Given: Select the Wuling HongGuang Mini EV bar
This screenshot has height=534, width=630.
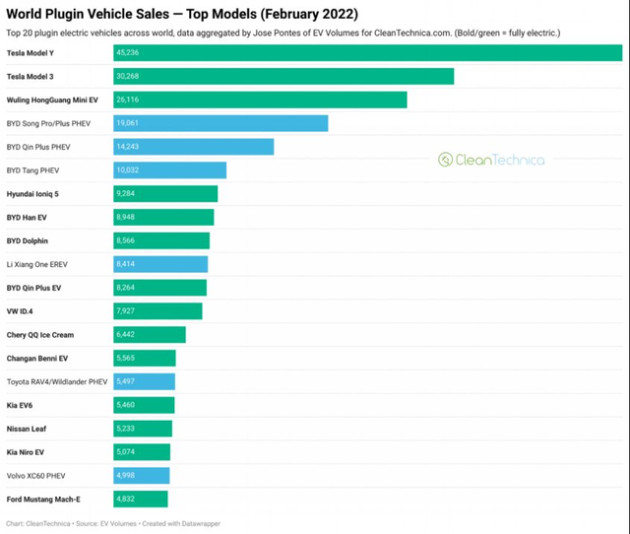Looking at the screenshot, I should (x=260, y=100).
